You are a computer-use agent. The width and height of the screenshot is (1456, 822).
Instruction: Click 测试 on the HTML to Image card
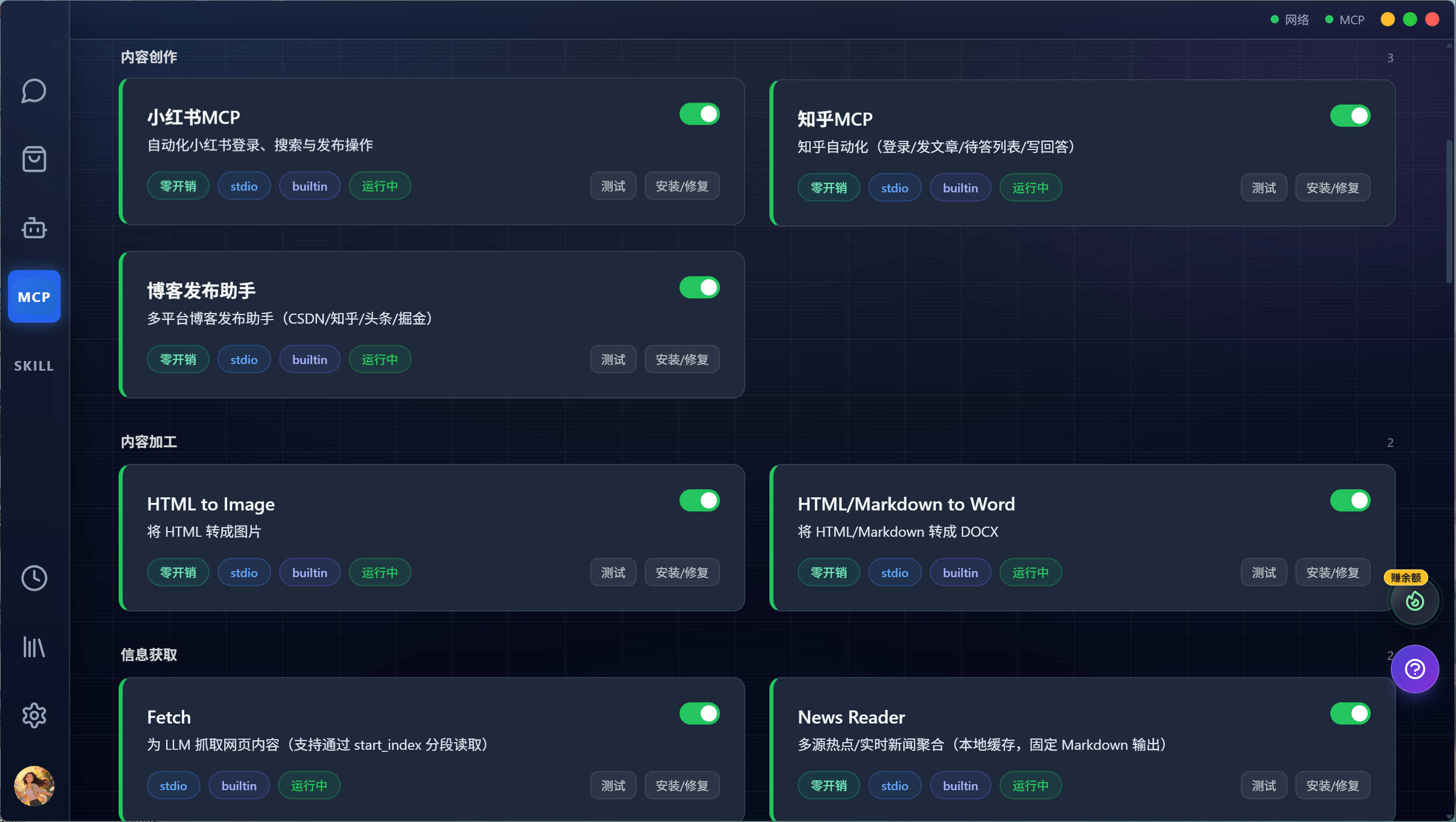613,573
